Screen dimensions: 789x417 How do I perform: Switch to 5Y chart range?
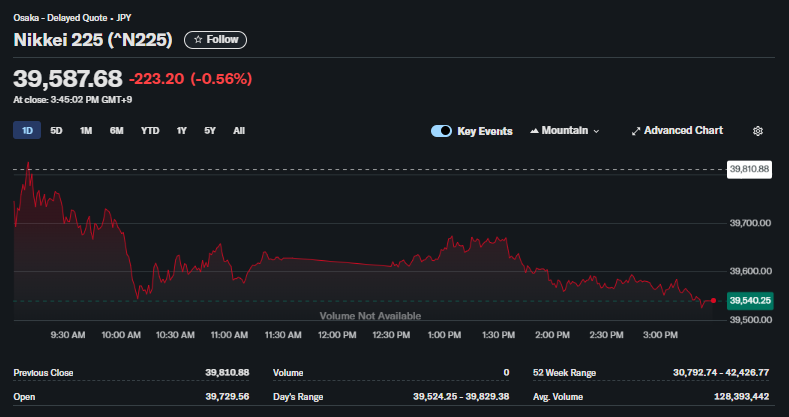(210, 131)
